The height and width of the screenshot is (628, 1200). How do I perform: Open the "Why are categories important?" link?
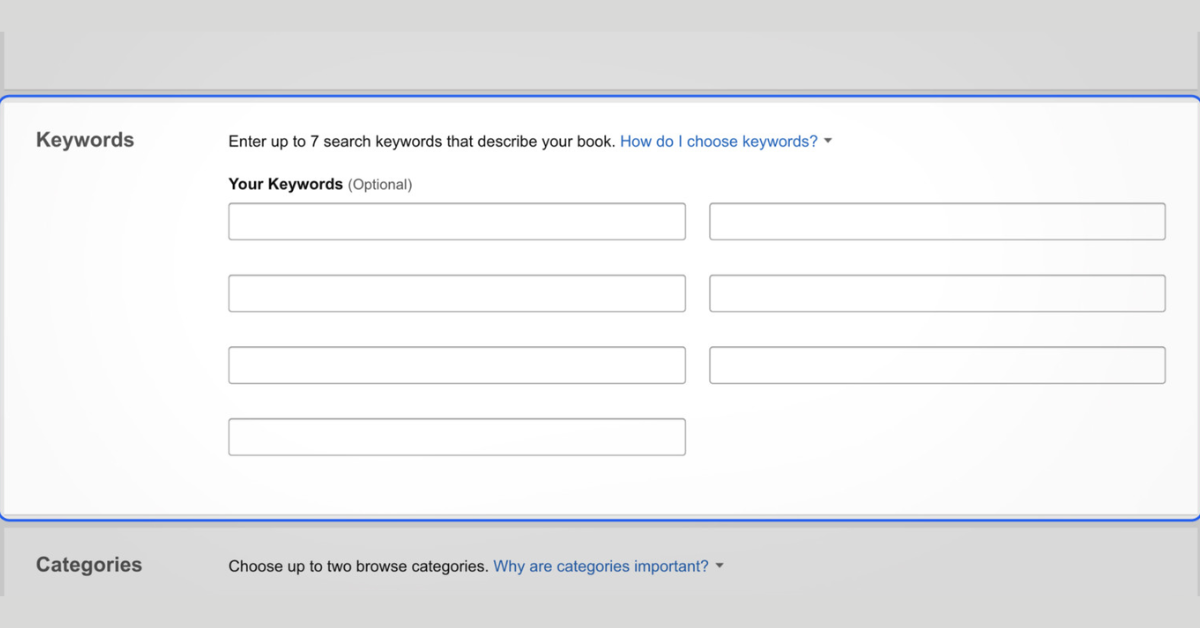(x=600, y=566)
